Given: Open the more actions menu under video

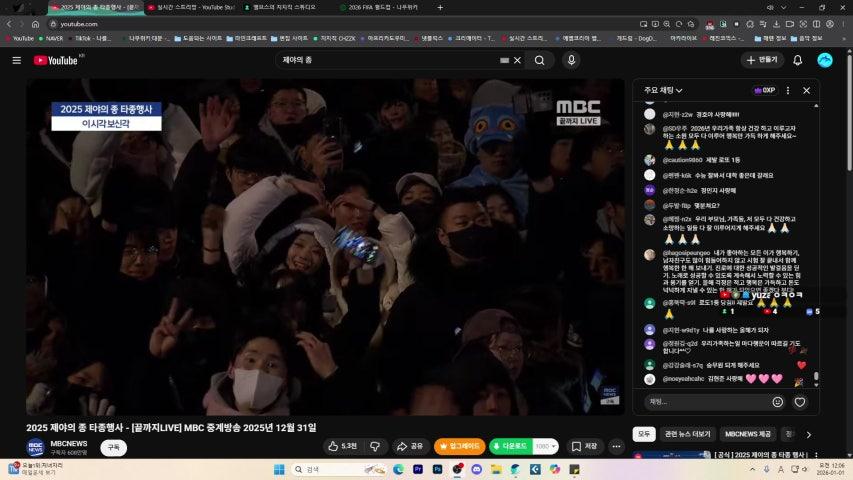Looking at the screenshot, I should (616, 446).
